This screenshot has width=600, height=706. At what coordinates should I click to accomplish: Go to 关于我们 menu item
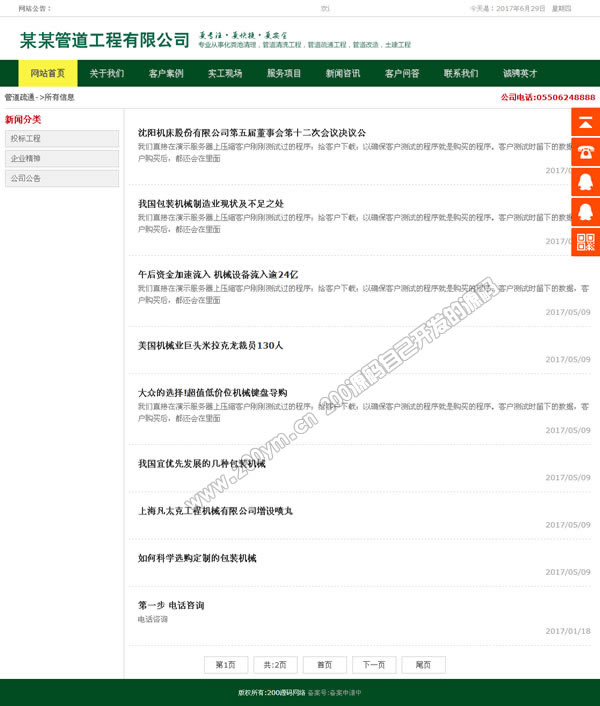107,73
